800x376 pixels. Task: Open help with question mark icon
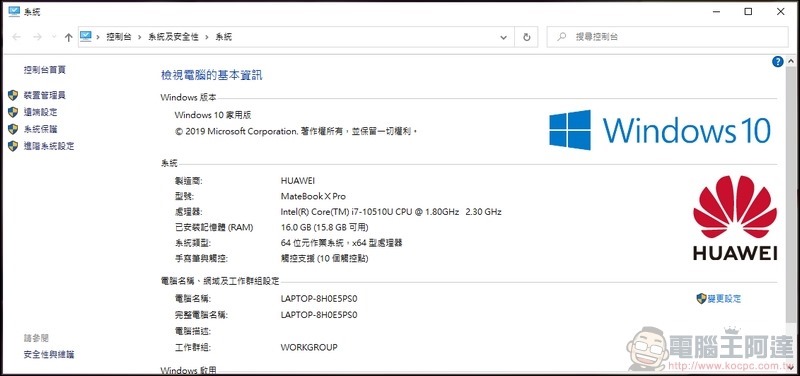coord(778,62)
